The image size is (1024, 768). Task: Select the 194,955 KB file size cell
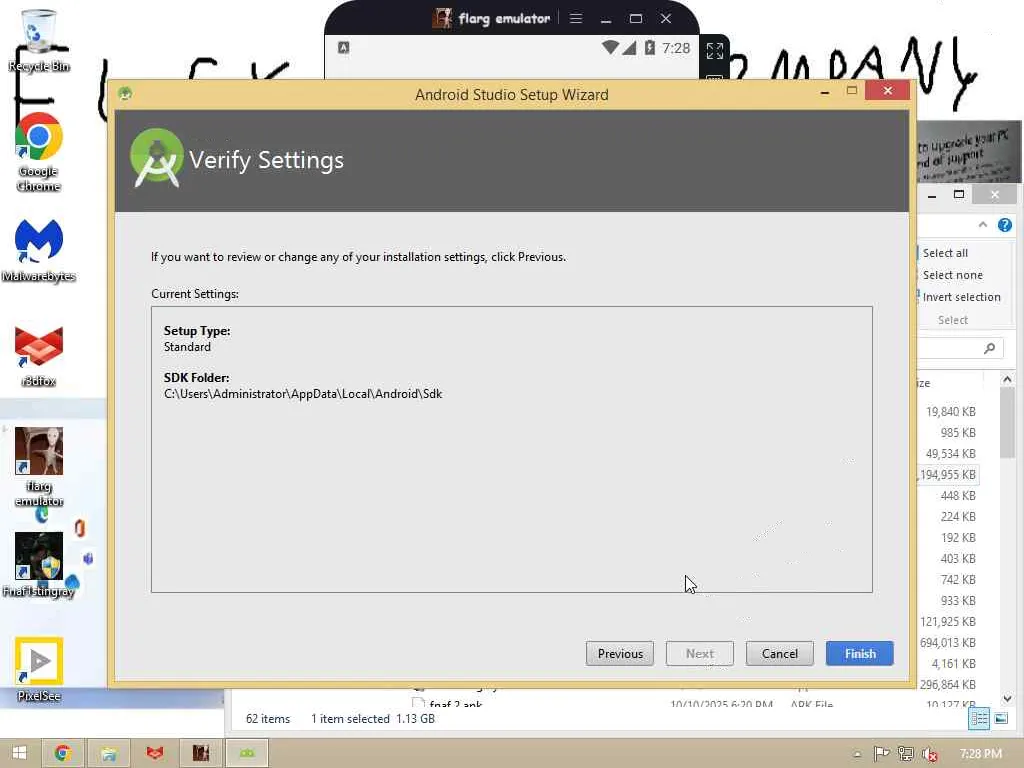[948, 475]
